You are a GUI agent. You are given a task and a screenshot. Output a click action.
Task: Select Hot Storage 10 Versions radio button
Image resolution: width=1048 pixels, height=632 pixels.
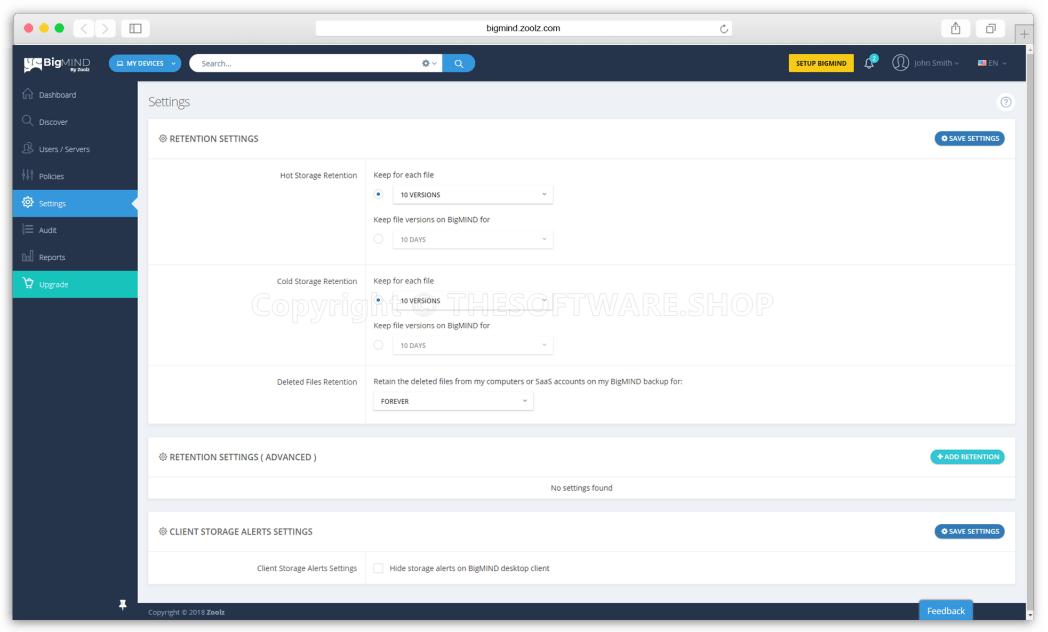pos(378,194)
